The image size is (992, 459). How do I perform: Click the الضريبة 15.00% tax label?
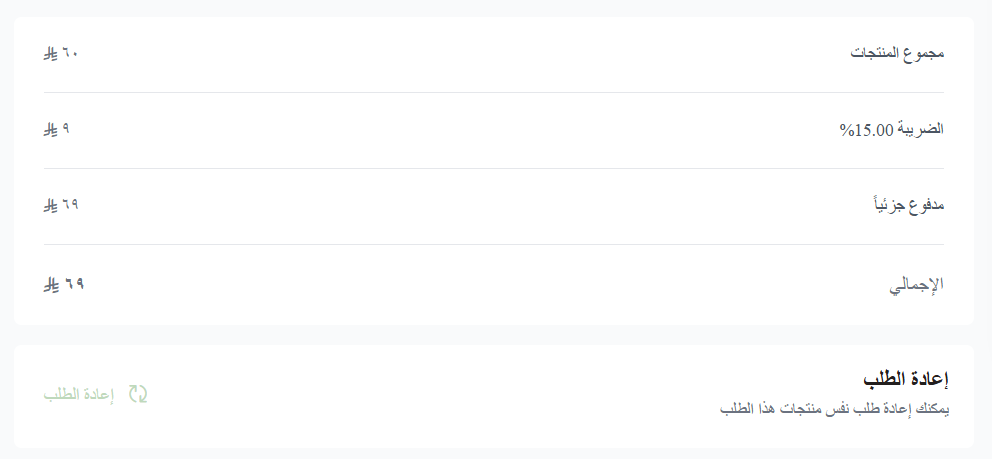point(891,129)
